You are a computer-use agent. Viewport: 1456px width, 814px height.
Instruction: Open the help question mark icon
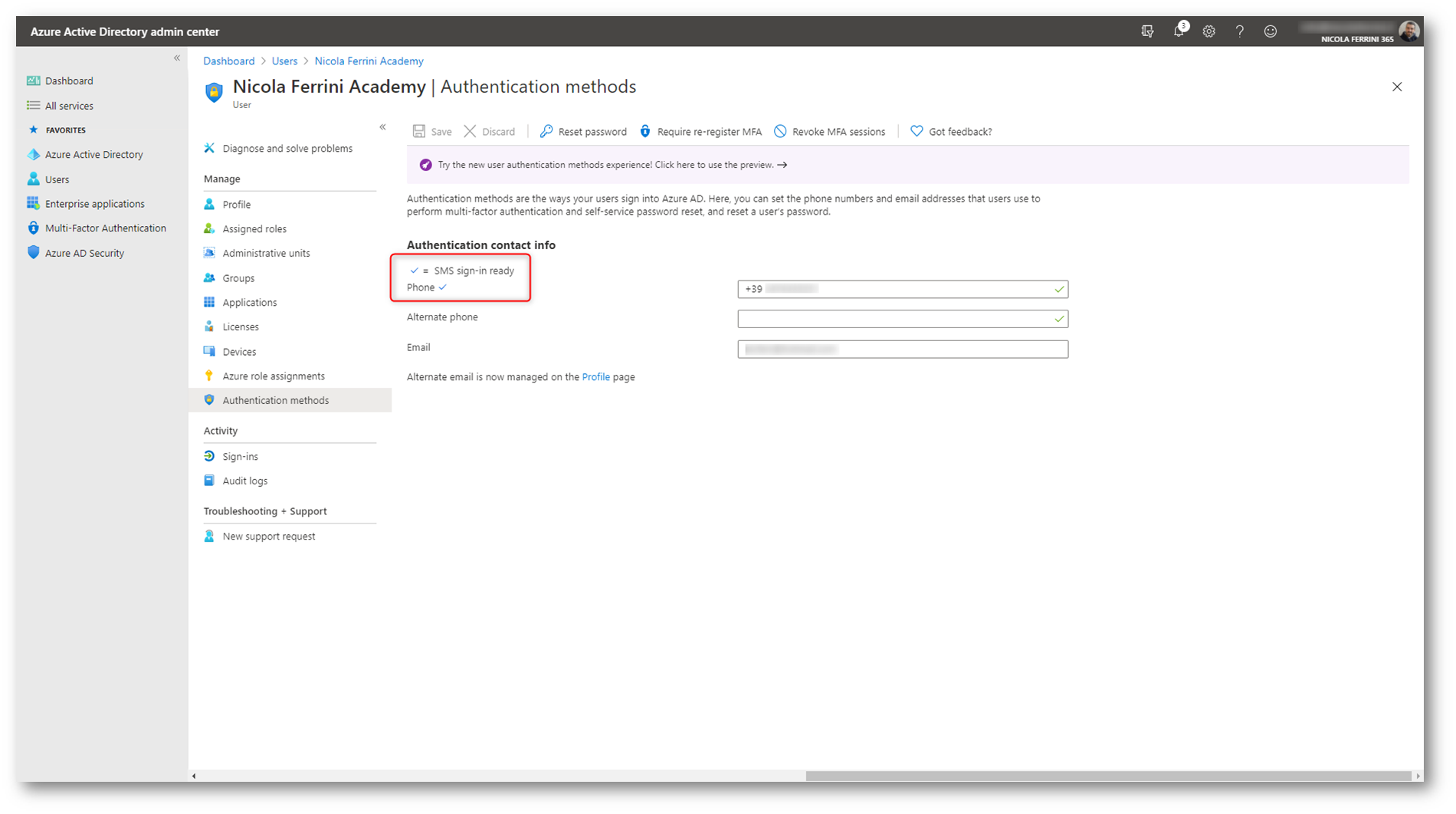[x=1239, y=31]
